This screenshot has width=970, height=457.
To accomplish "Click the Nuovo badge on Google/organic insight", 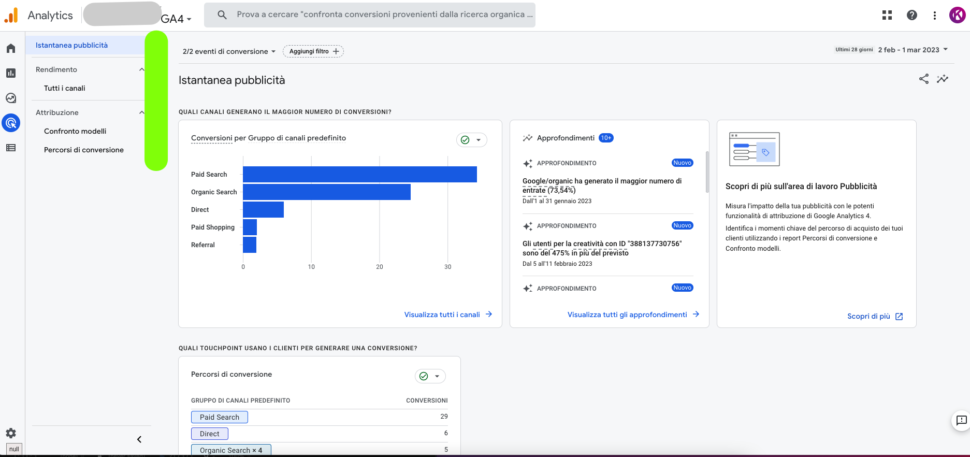I will point(682,163).
